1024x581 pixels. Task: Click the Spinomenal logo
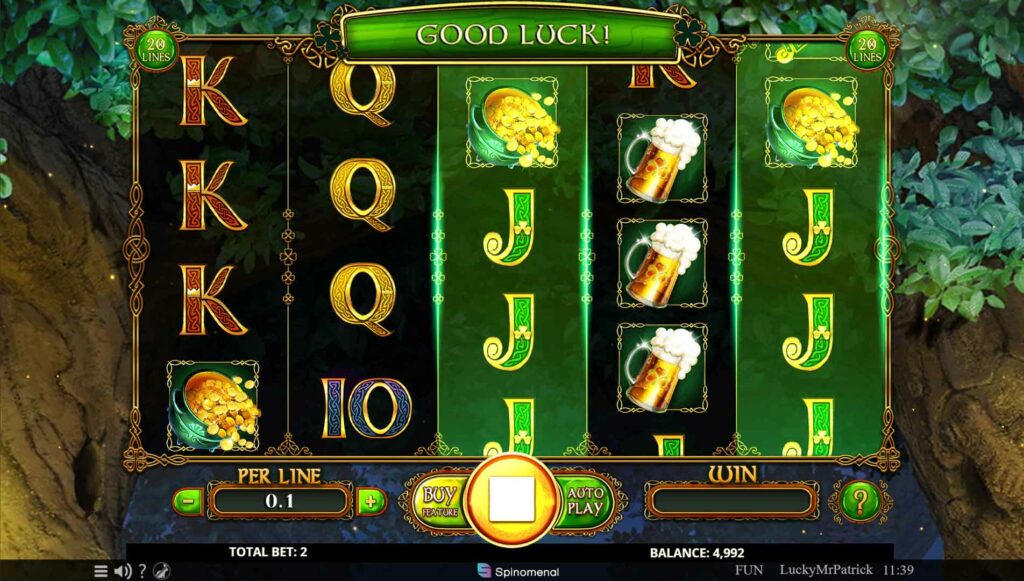pos(518,571)
